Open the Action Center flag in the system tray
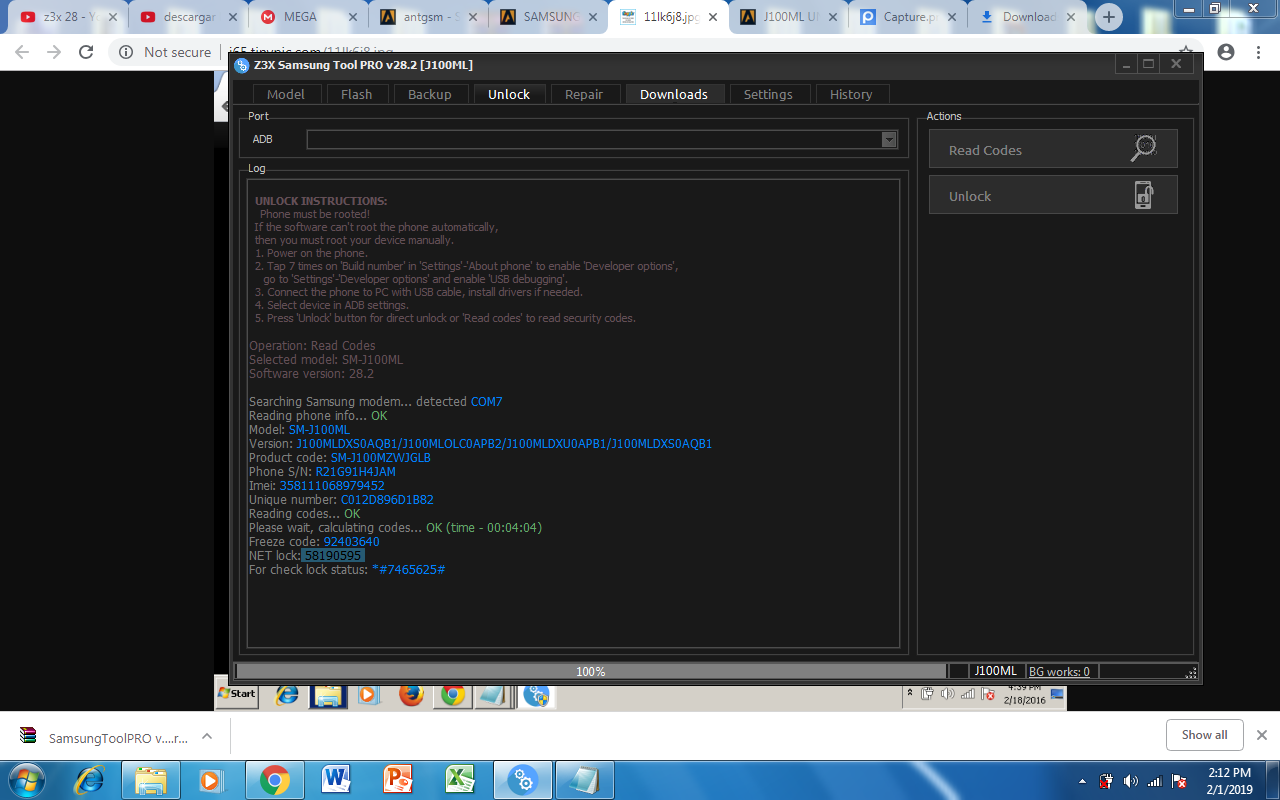This screenshot has width=1280, height=800. 1179,780
